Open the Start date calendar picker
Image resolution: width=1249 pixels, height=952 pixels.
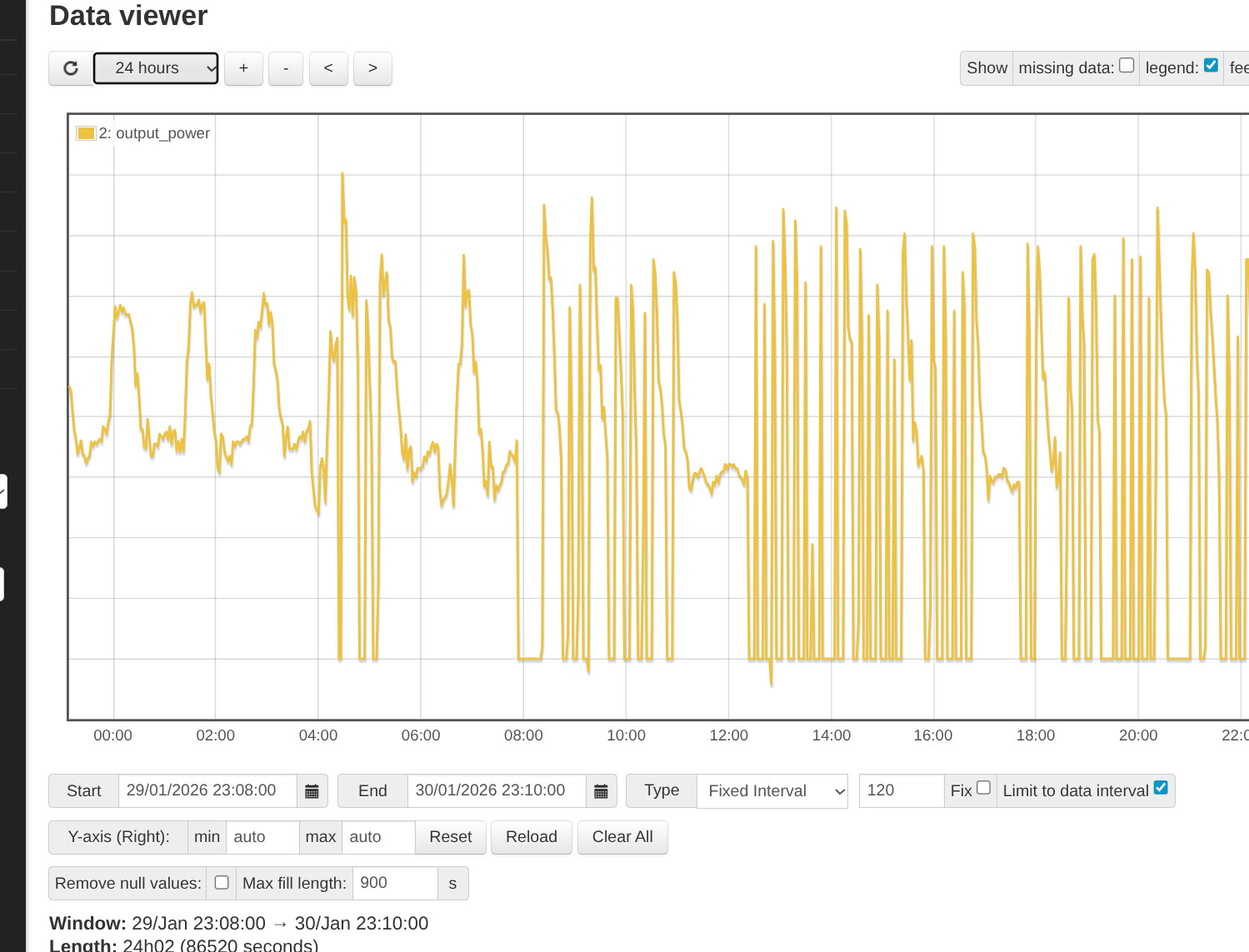pos(312,791)
